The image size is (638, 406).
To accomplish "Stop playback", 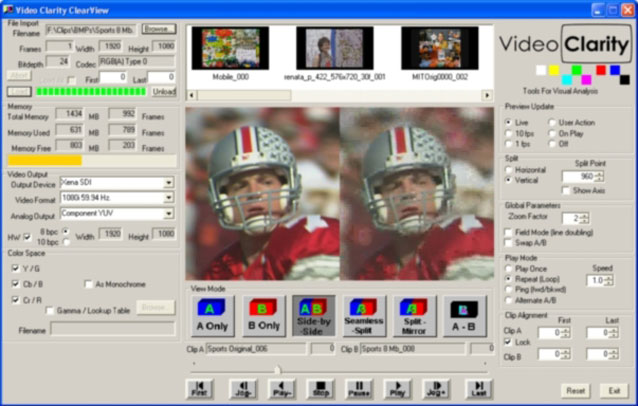I will (x=320, y=389).
